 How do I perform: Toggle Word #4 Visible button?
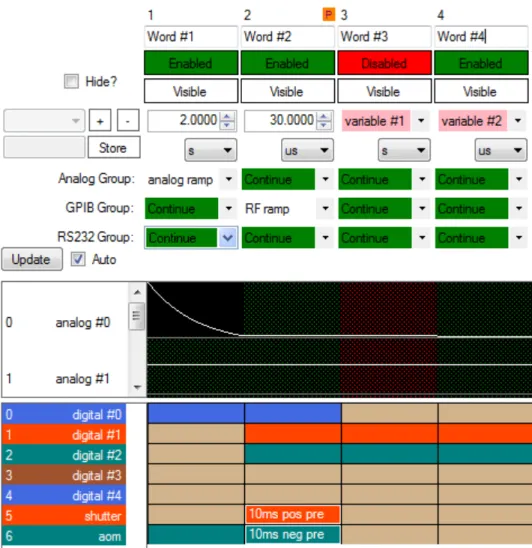point(481,91)
